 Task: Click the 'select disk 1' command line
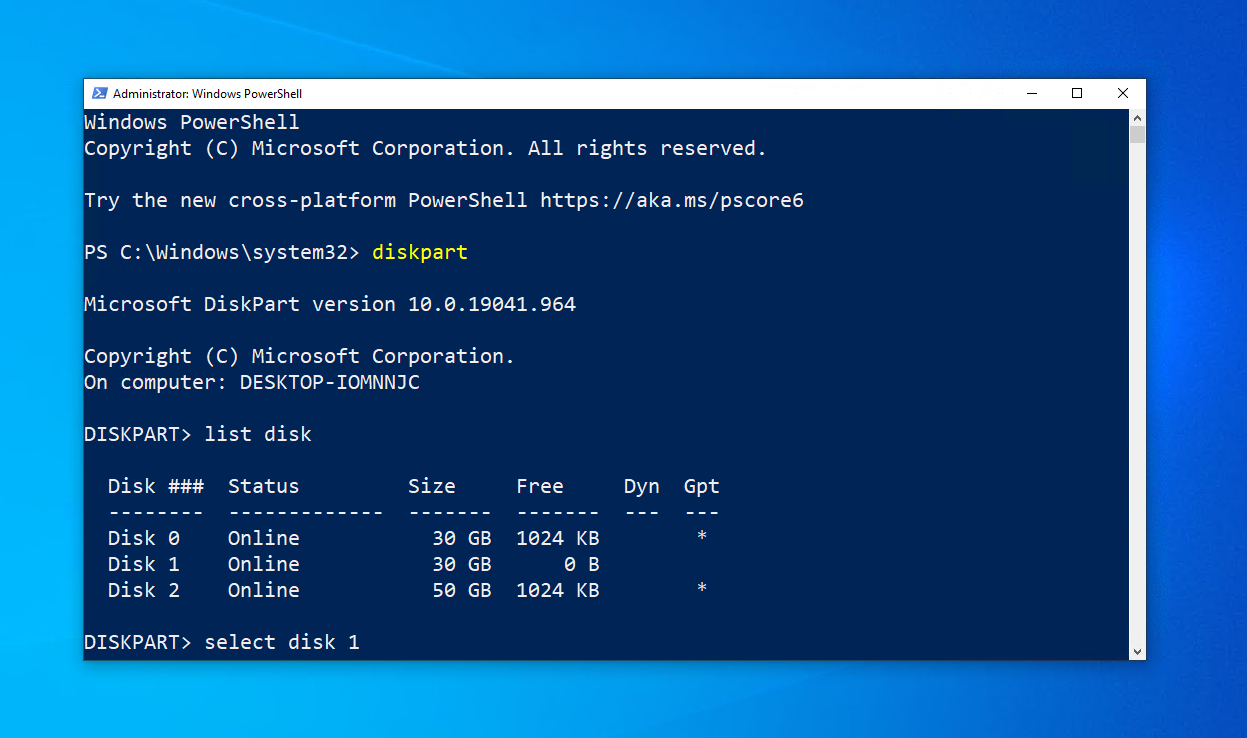pos(281,642)
